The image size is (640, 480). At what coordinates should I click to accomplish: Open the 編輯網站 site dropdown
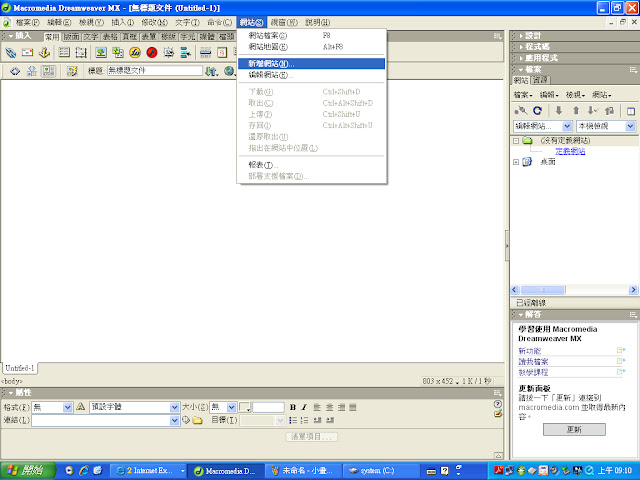point(567,126)
